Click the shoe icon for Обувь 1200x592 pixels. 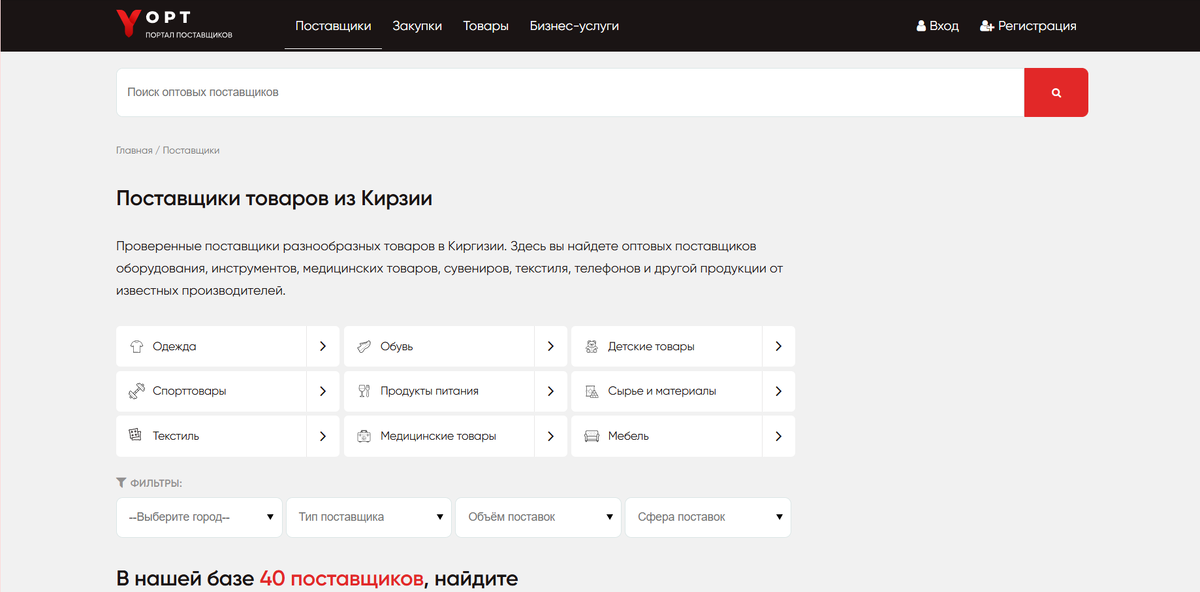(x=364, y=346)
